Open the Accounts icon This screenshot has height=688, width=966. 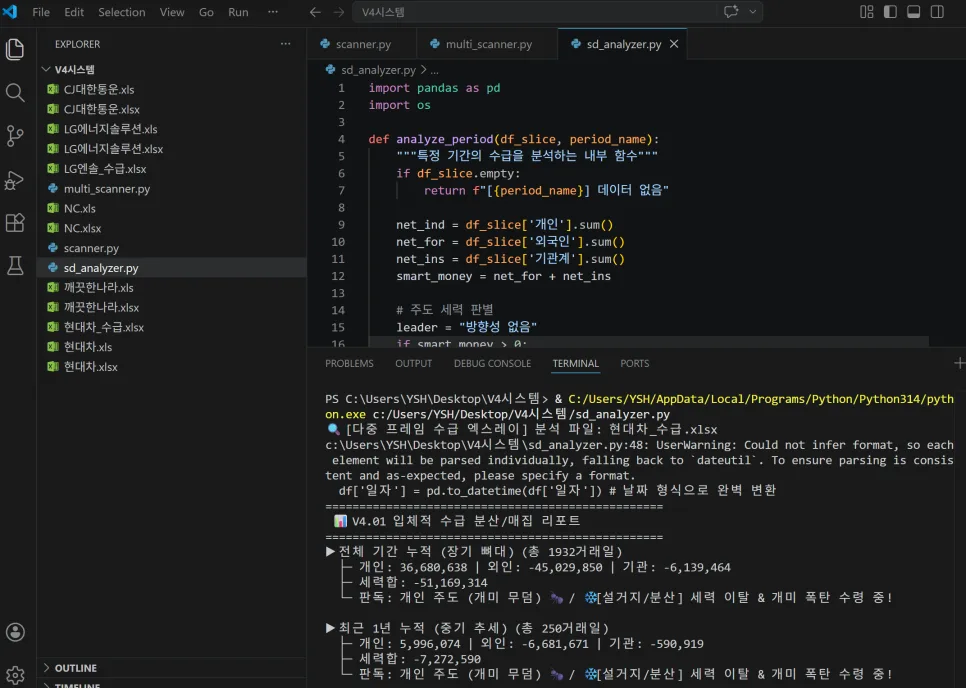click(15, 632)
